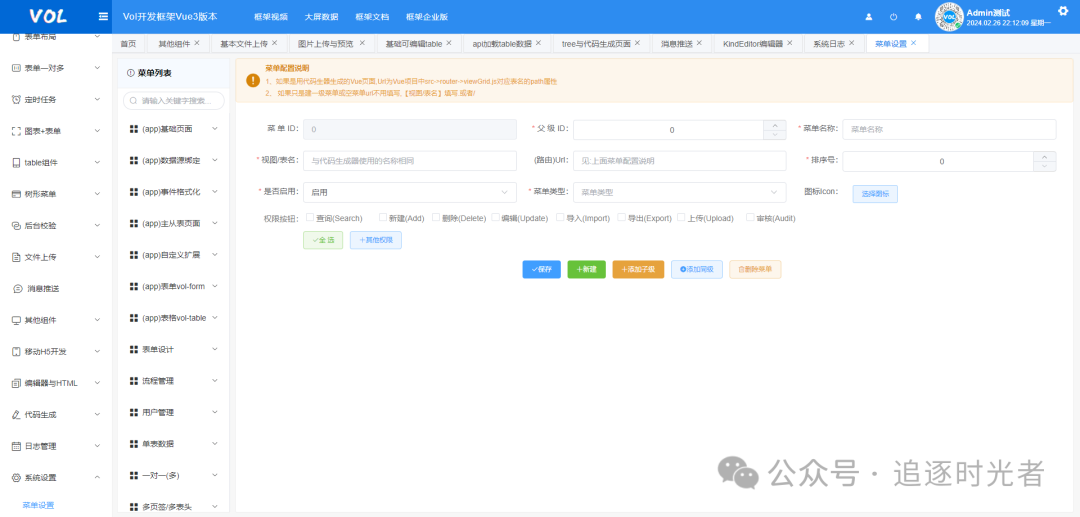The width and height of the screenshot is (1080, 517).
Task: Expand (app)事件格式化 in menu list
Action: pyautogui.click(x=215, y=192)
